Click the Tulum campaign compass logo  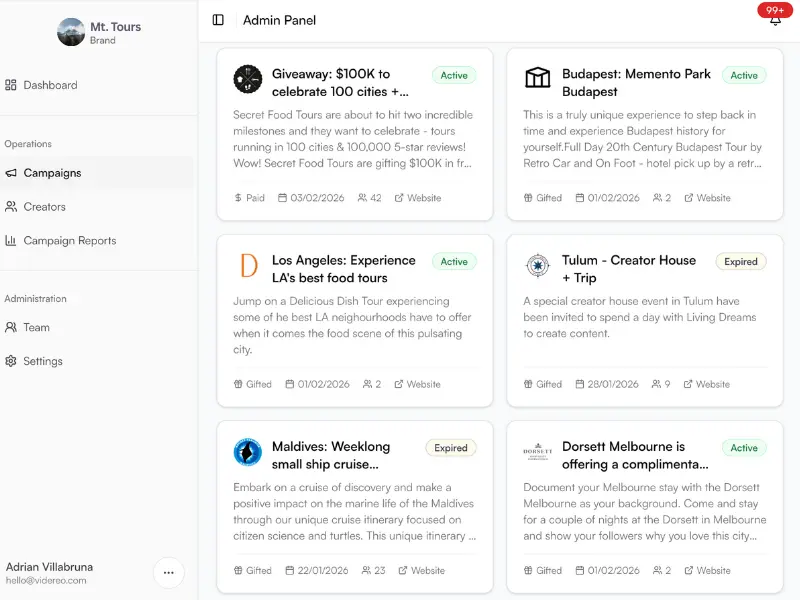pyautogui.click(x=537, y=266)
